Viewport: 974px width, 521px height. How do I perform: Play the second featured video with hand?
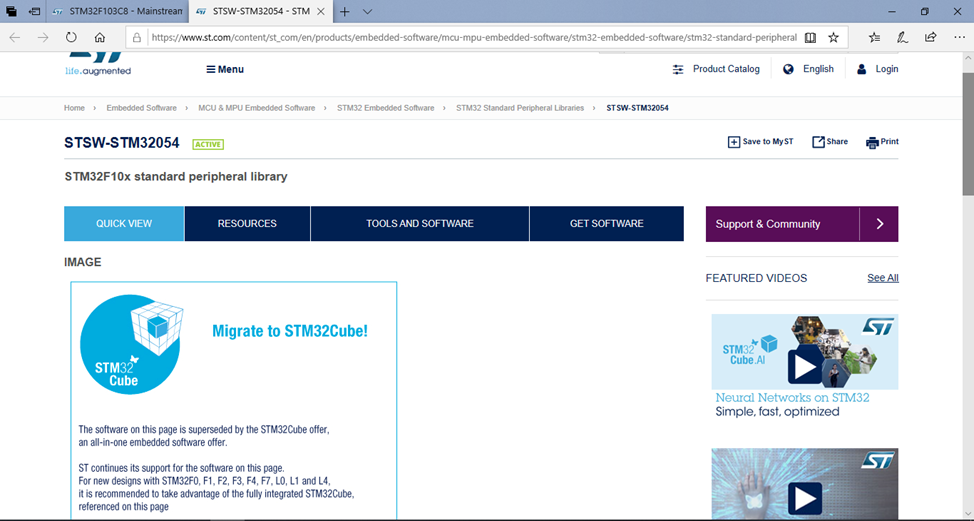coord(805,499)
